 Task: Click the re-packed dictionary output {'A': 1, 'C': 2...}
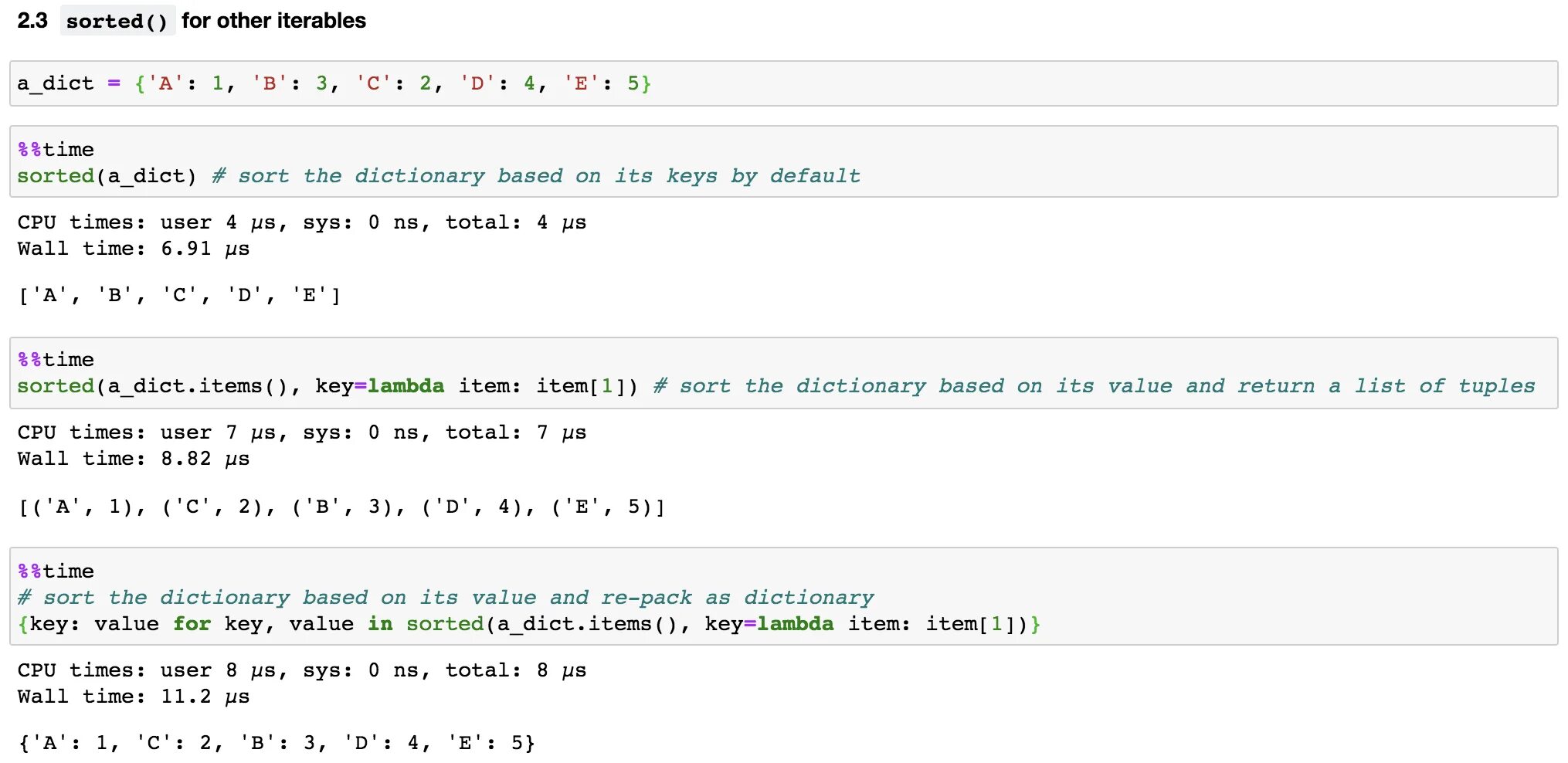(x=277, y=743)
